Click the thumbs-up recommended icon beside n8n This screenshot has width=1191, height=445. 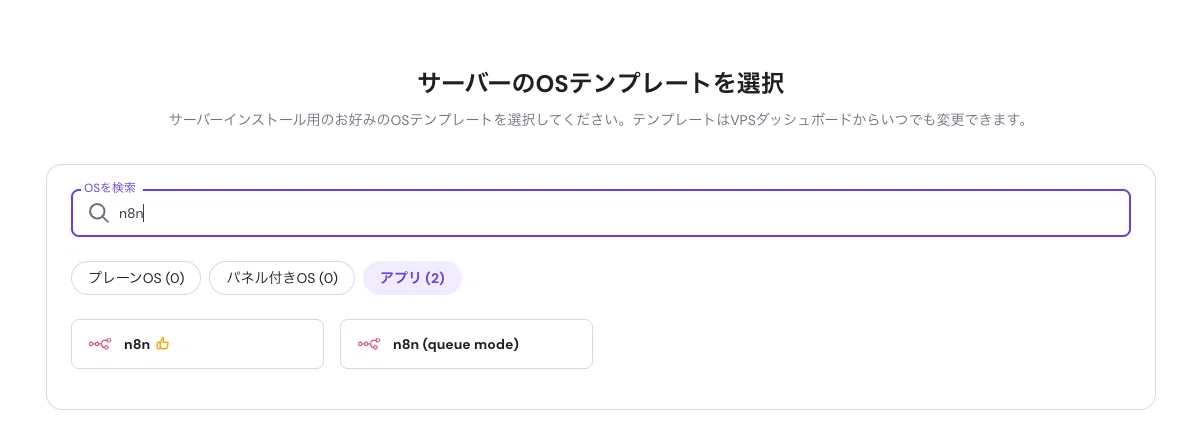(162, 344)
